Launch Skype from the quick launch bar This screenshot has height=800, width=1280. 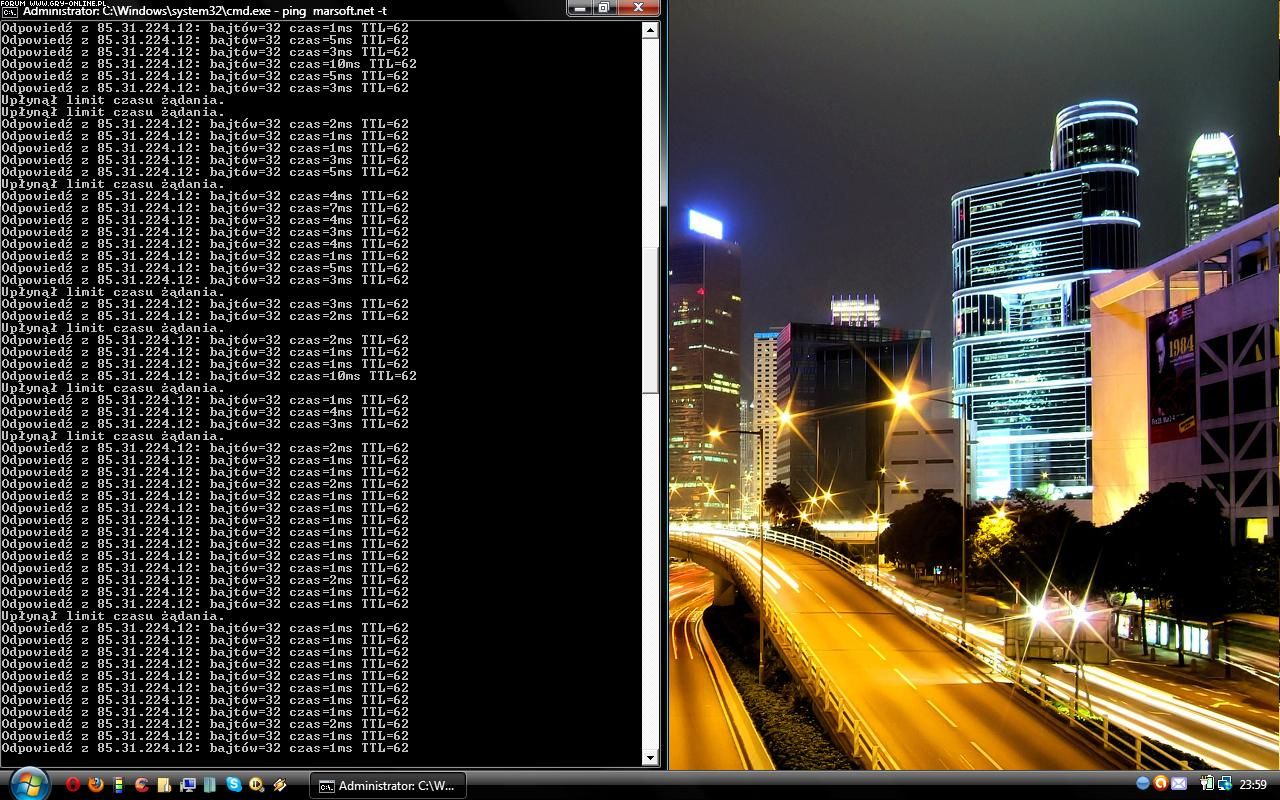pos(234,784)
